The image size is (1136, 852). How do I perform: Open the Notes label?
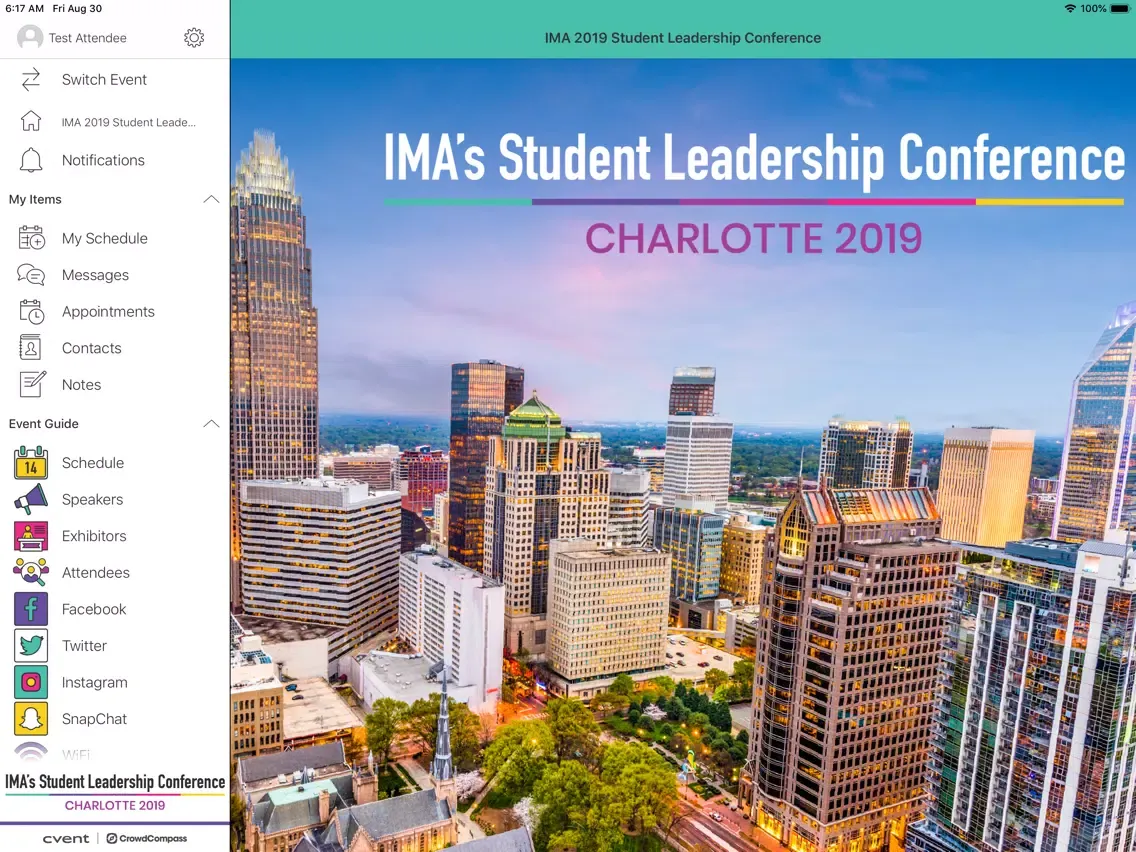81,385
